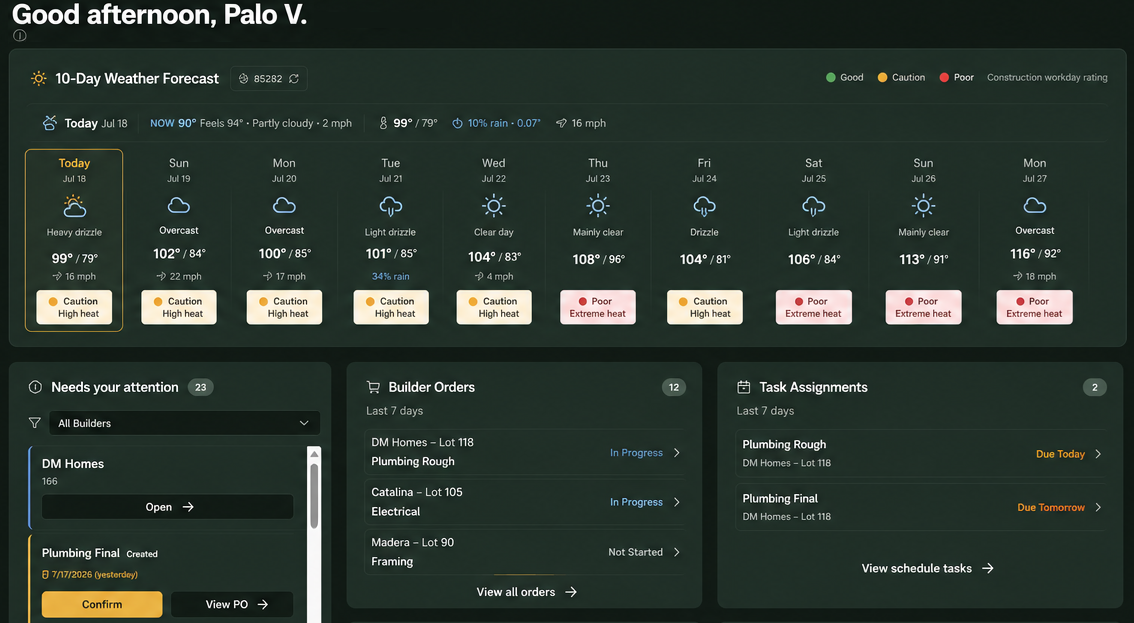The height and width of the screenshot is (623, 1134).
Task: Open the DM Homes builder item
Action: point(168,507)
